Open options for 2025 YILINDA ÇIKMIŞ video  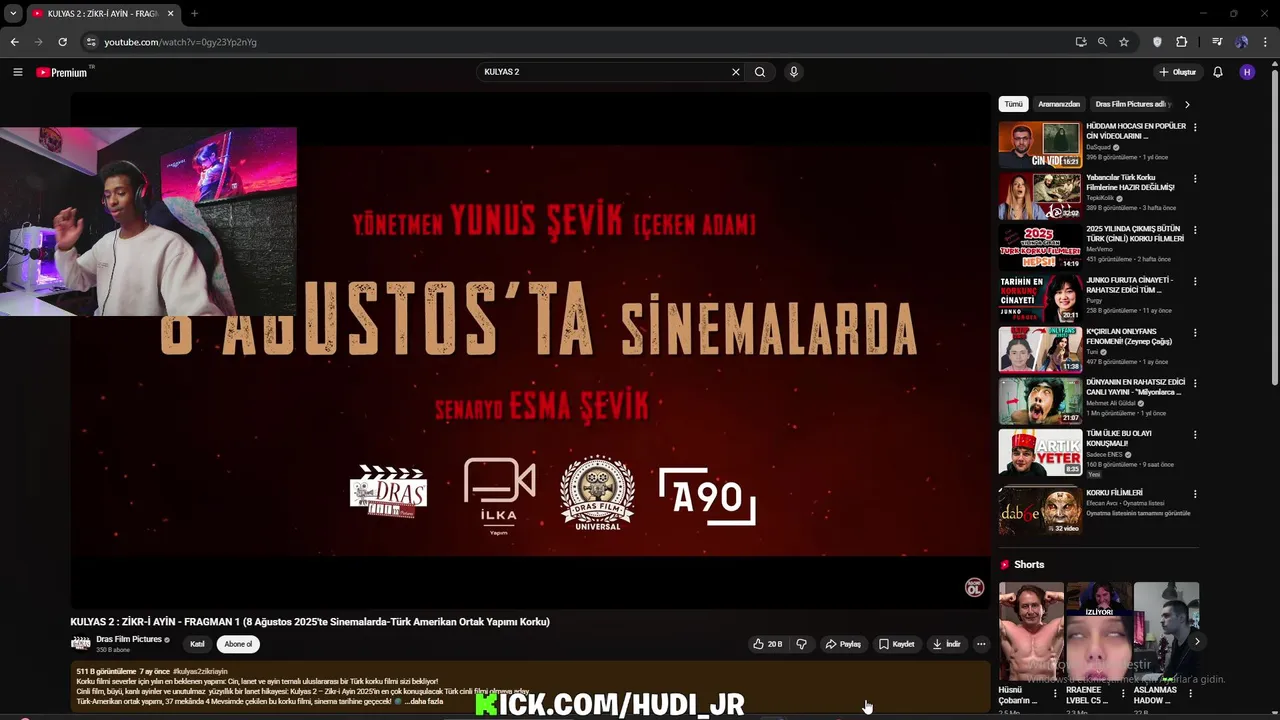coord(1195,230)
